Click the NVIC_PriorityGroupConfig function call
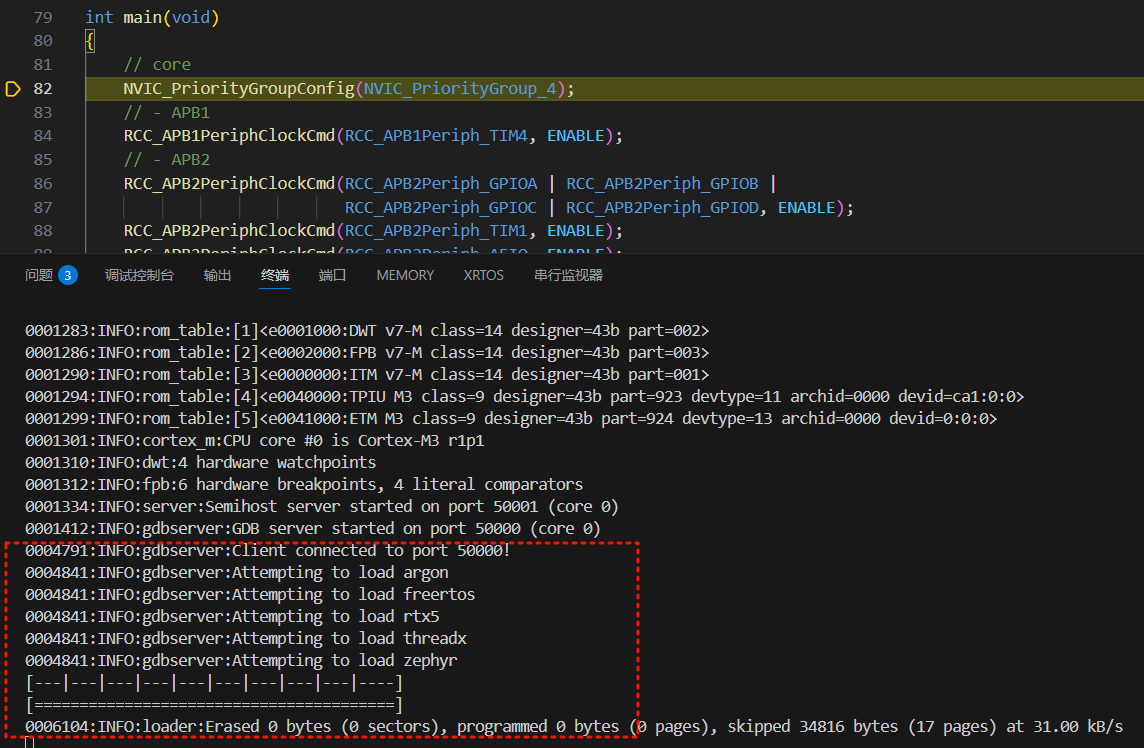 coord(238,89)
